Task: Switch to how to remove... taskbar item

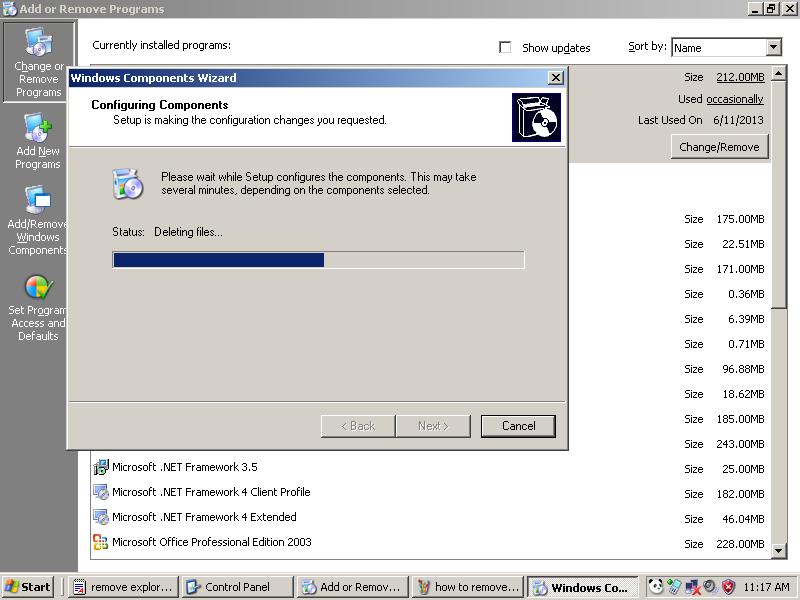Action: point(468,587)
